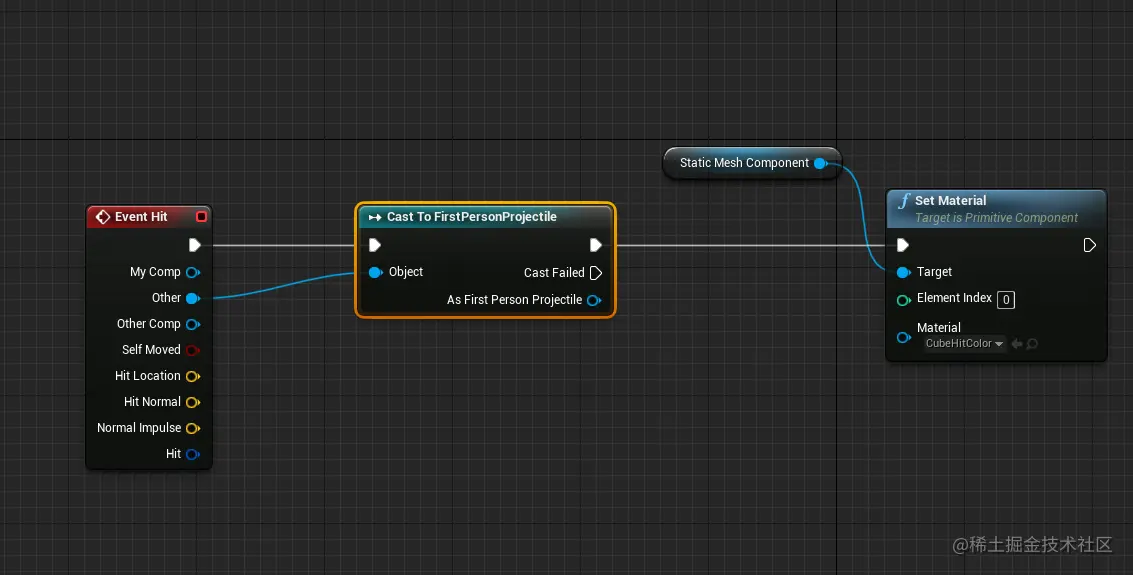Click the 'My Comp' pin label
Screen dimensions: 1133x575
click(155, 272)
